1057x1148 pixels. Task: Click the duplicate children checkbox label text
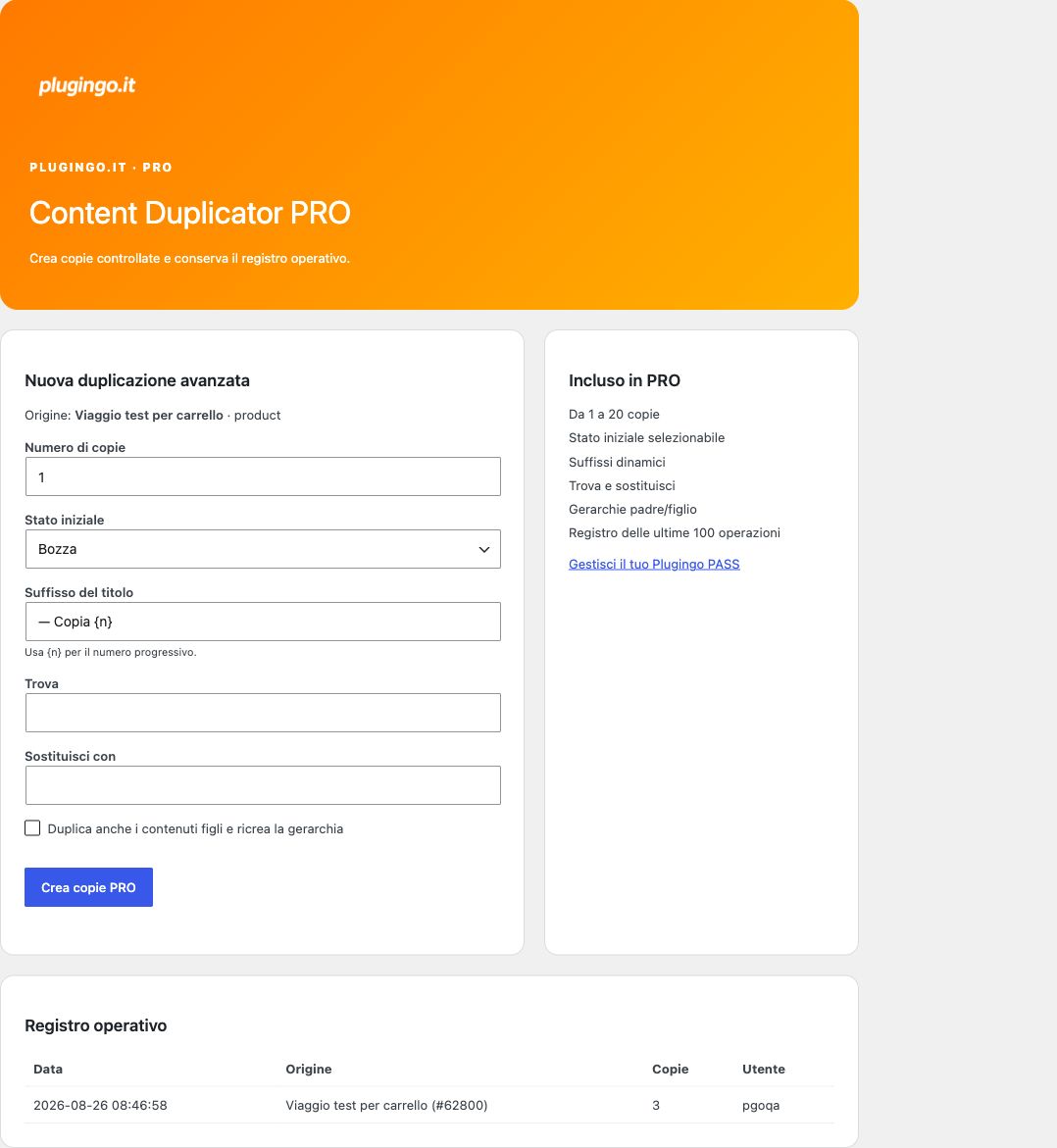tap(195, 828)
